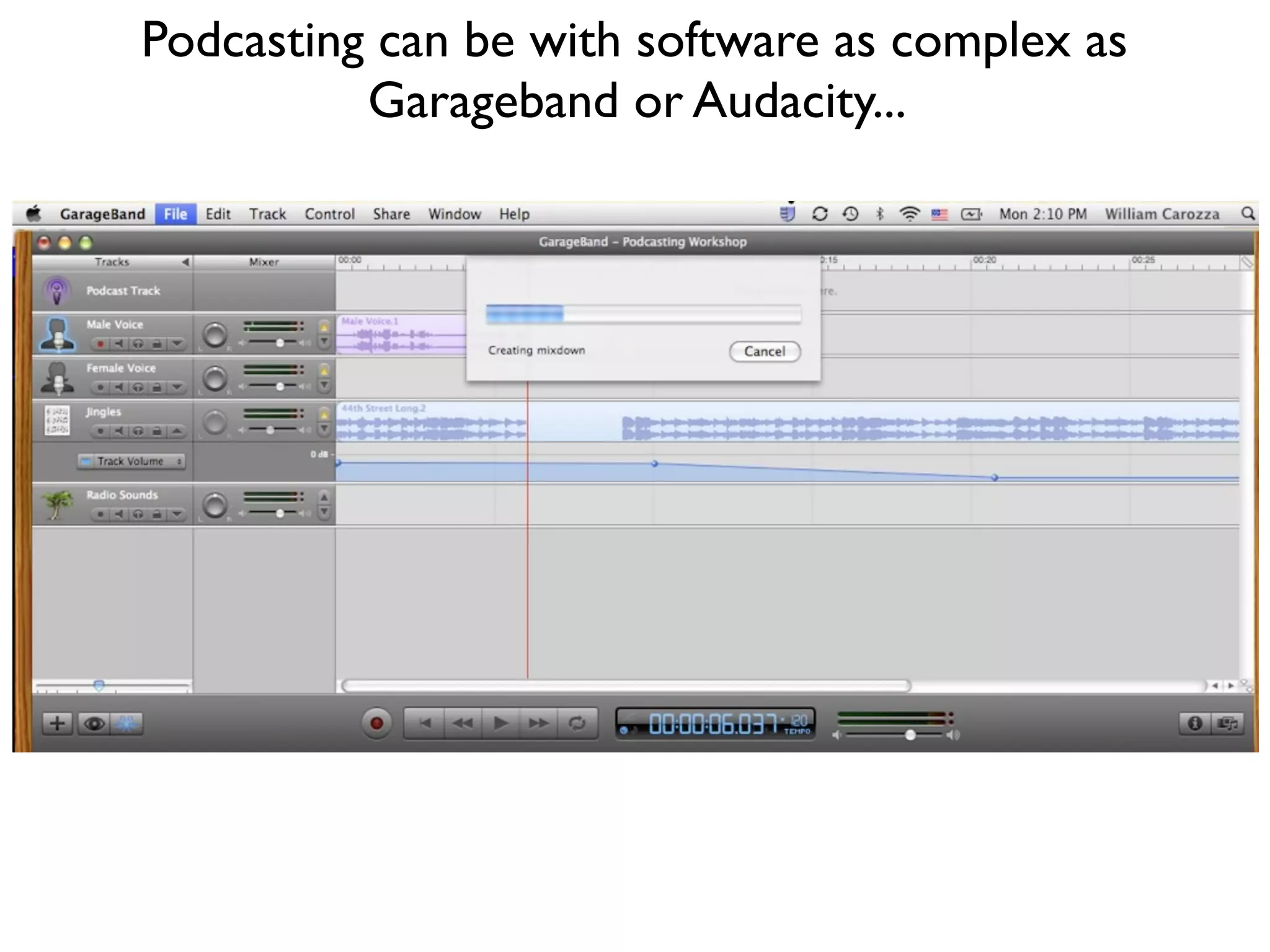The height and width of the screenshot is (952, 1270).
Task: Adjust the Male Voice volume slider
Action: tap(280, 343)
